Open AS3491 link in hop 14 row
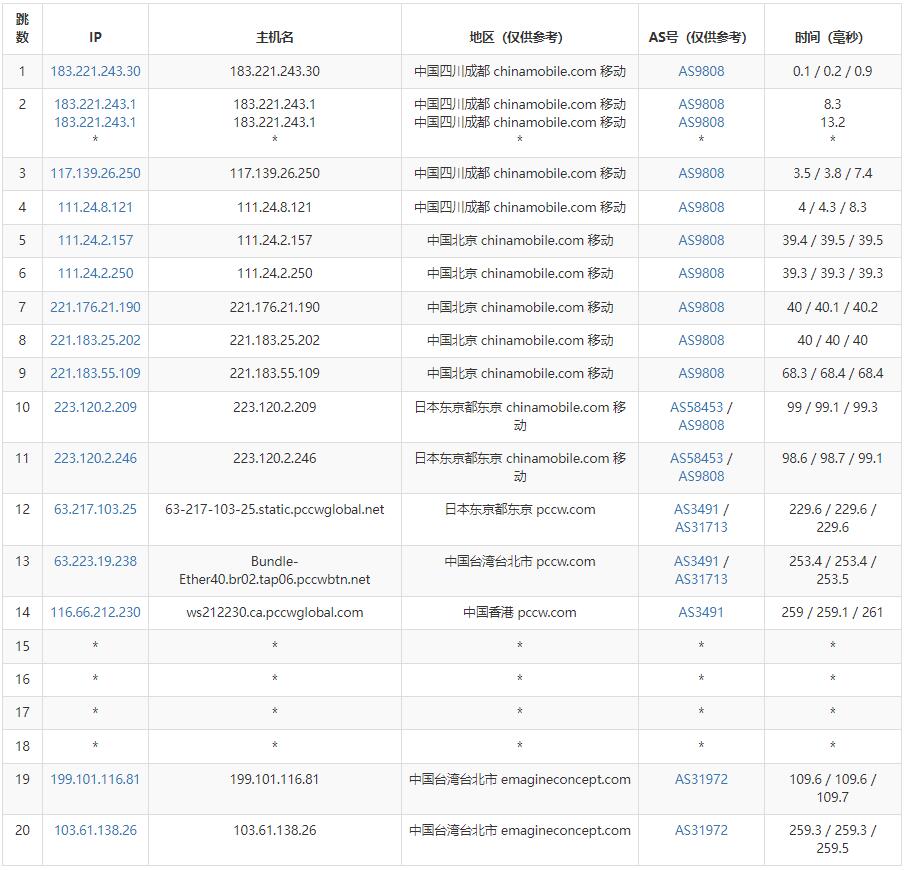This screenshot has height=870, width=906. point(701,612)
